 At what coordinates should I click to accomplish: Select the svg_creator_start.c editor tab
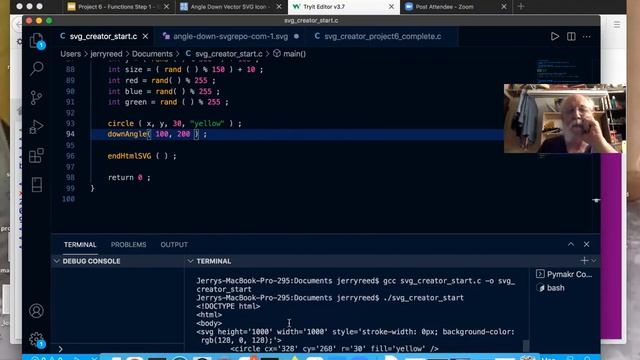coord(103,36)
